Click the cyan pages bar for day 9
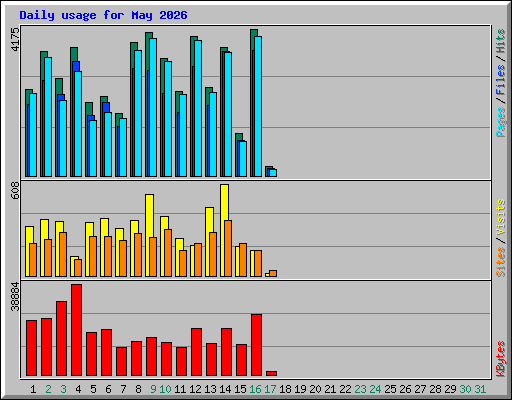This screenshot has height=400, width=512. pyautogui.click(x=153, y=107)
